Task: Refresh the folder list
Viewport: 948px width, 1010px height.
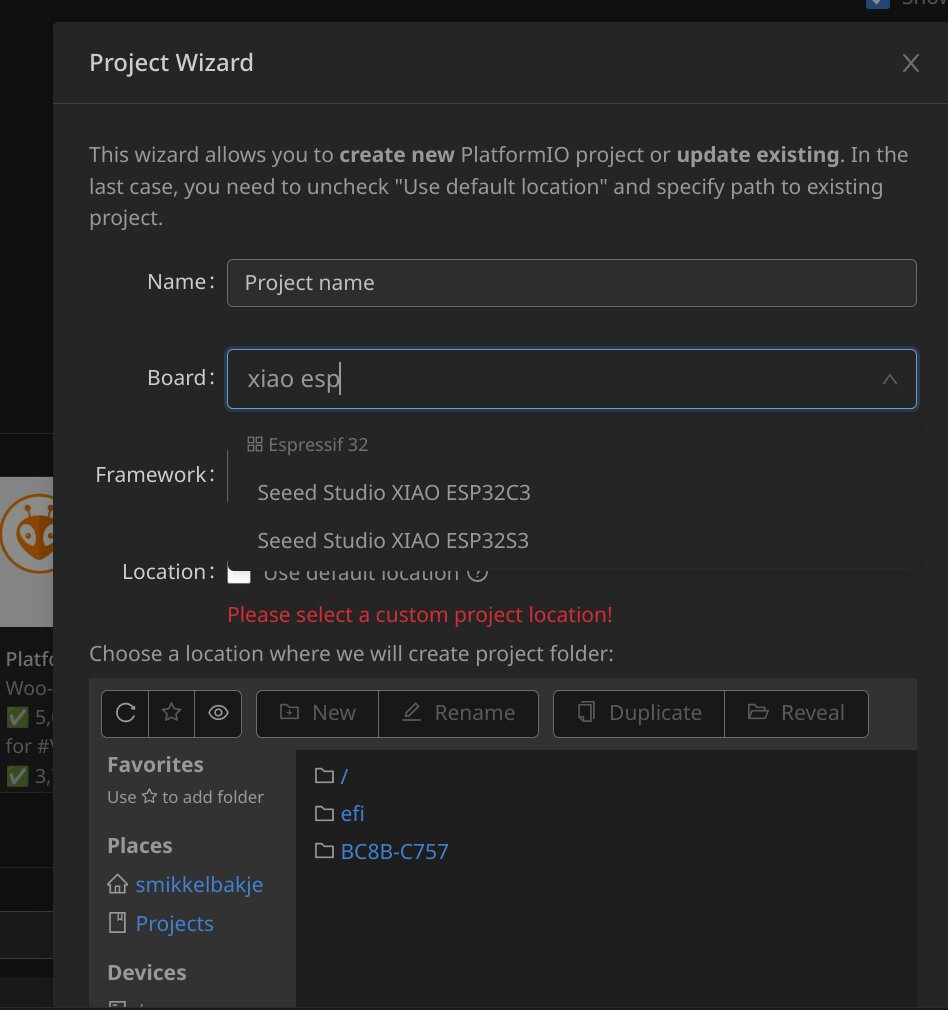Action: (x=126, y=713)
